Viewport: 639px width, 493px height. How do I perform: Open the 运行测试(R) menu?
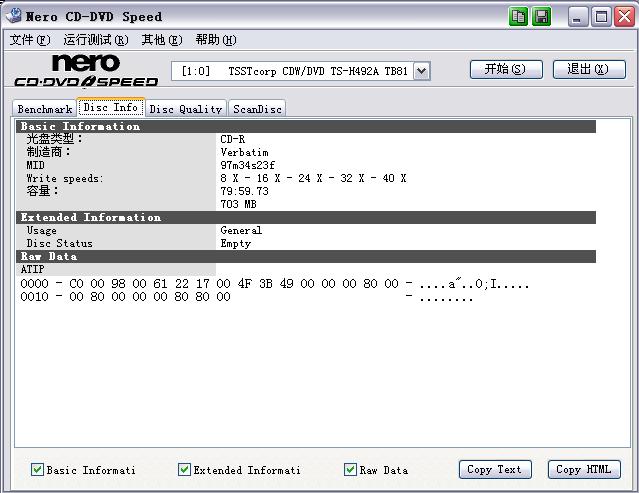click(96, 40)
